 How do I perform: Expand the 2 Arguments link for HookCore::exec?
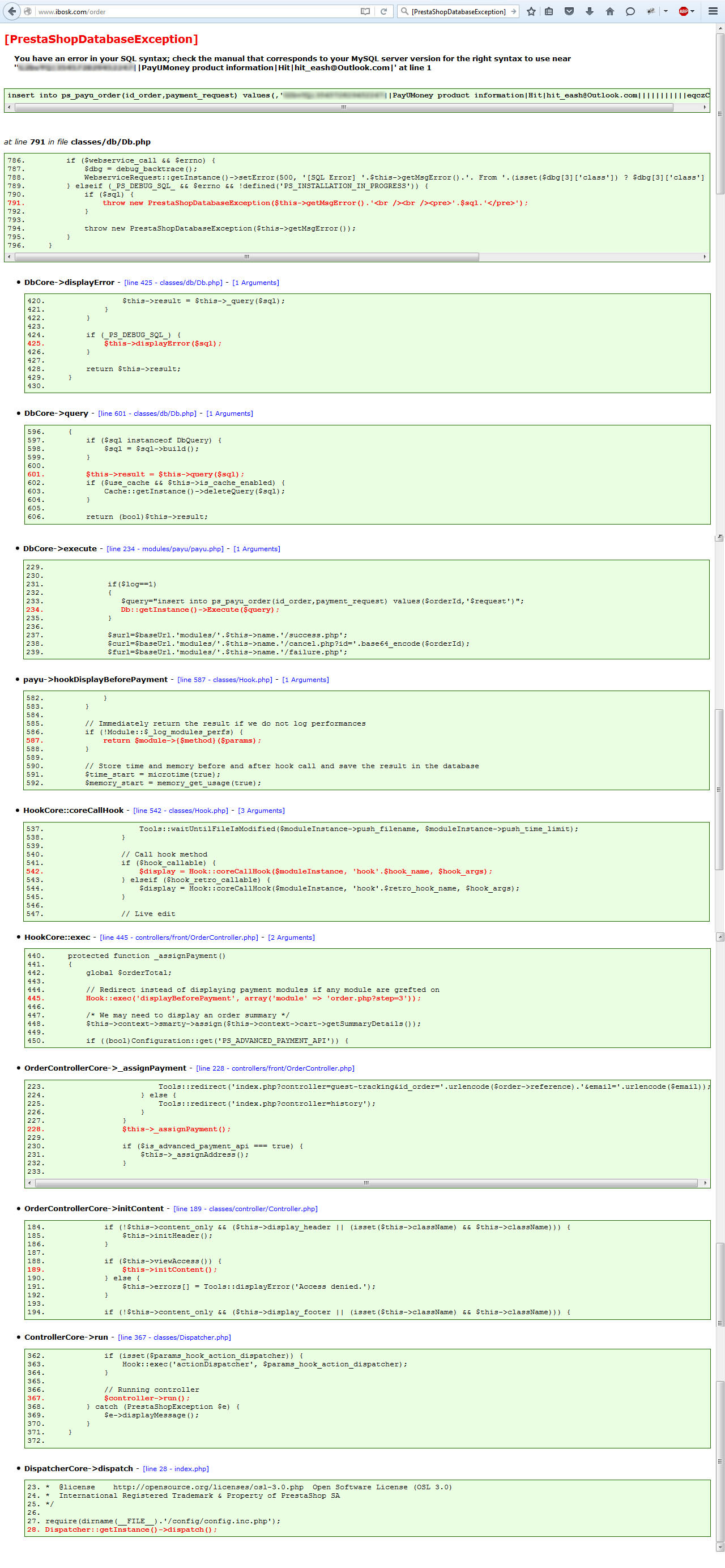[x=292, y=938]
